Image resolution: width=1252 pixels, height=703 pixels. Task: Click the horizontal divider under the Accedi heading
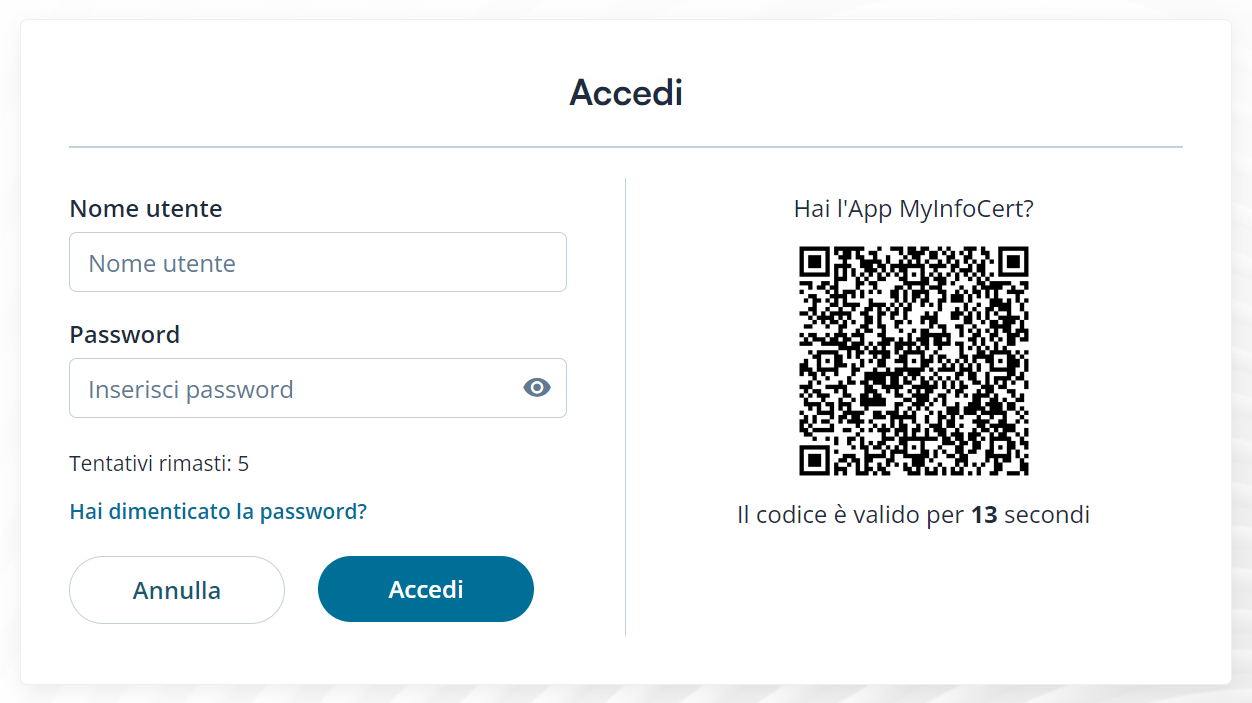pyautogui.click(x=626, y=147)
